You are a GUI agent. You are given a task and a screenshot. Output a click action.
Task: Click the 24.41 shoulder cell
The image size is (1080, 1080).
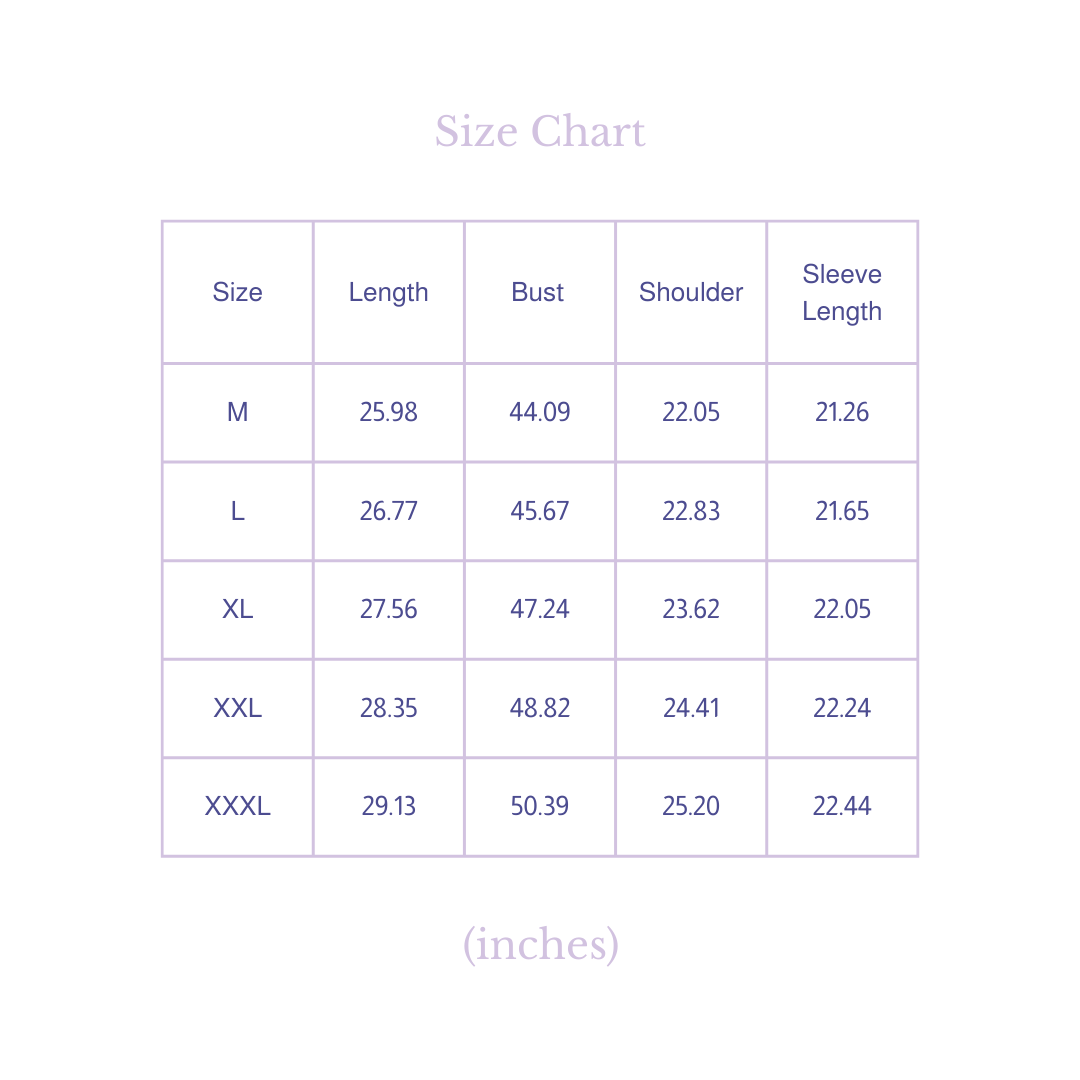pyautogui.click(x=691, y=708)
